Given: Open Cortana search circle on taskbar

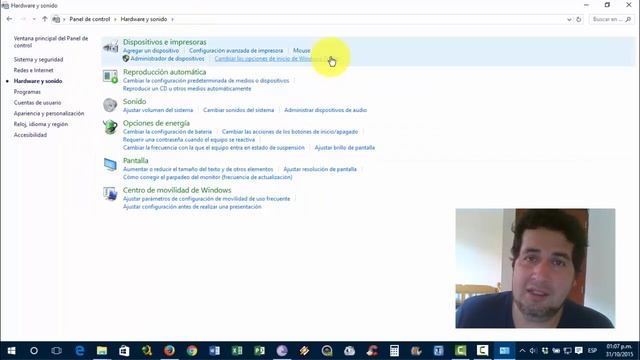Looking at the screenshot, I should pyautogui.click(x=34, y=351).
